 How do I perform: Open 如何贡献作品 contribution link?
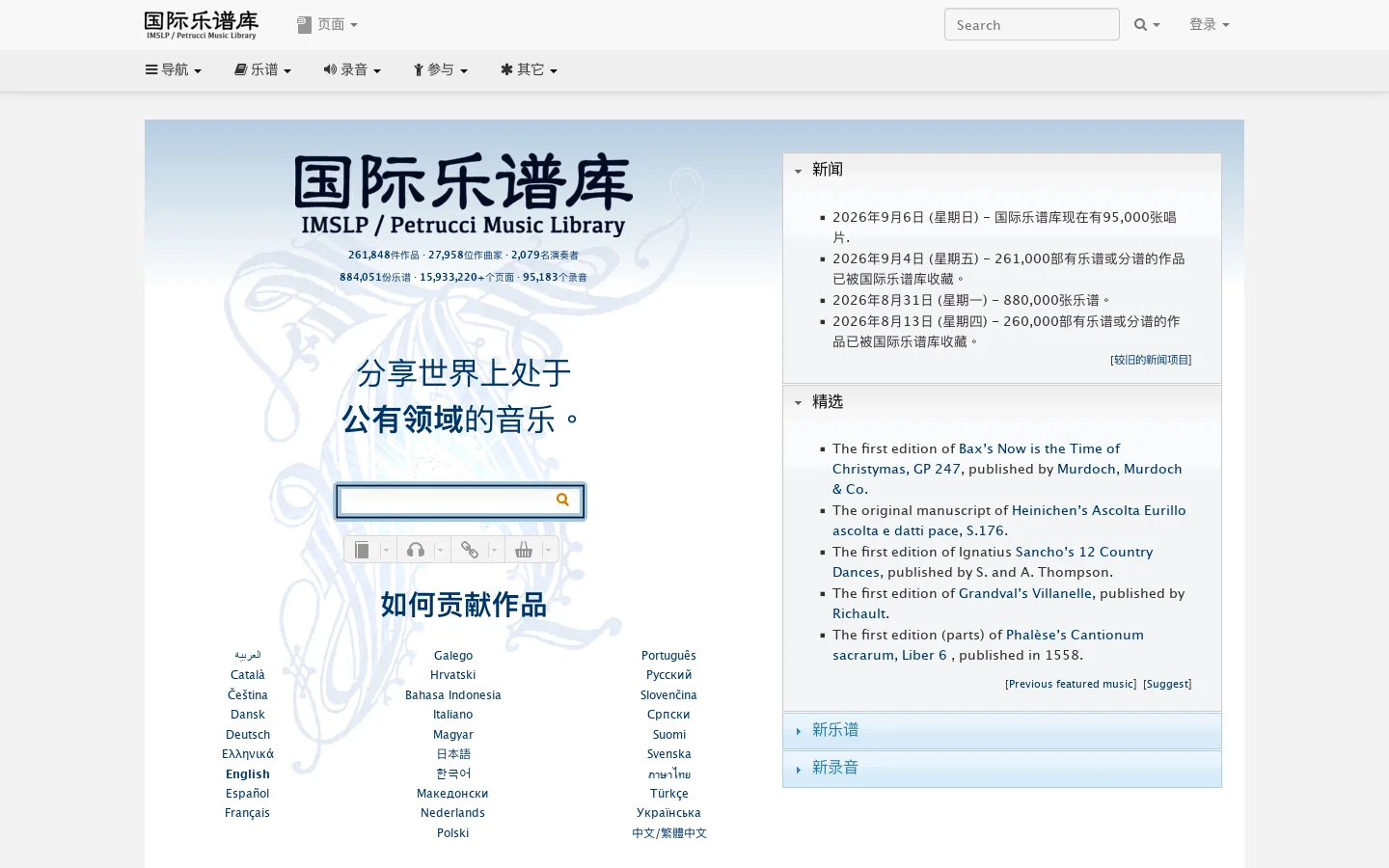463,605
